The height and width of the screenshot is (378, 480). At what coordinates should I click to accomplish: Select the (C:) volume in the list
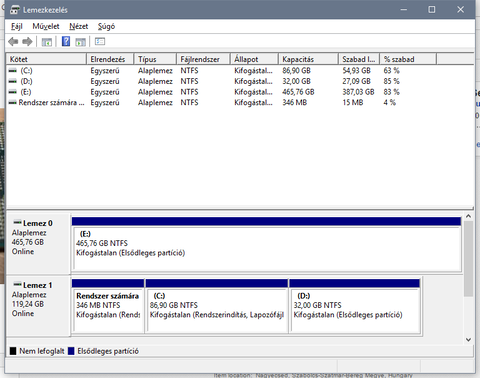click(26, 71)
